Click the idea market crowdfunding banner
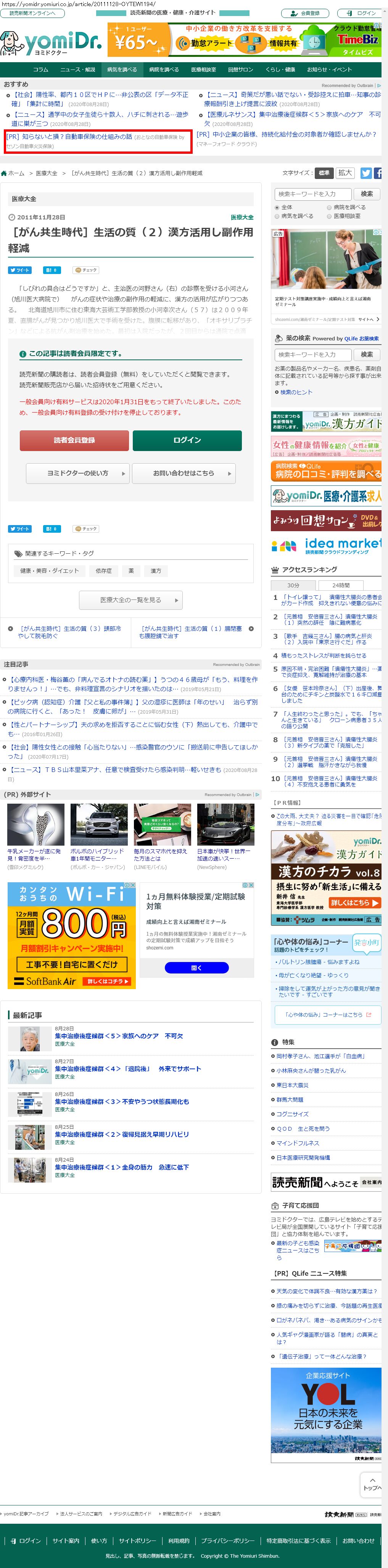This screenshot has width=388, height=1568. (326, 545)
